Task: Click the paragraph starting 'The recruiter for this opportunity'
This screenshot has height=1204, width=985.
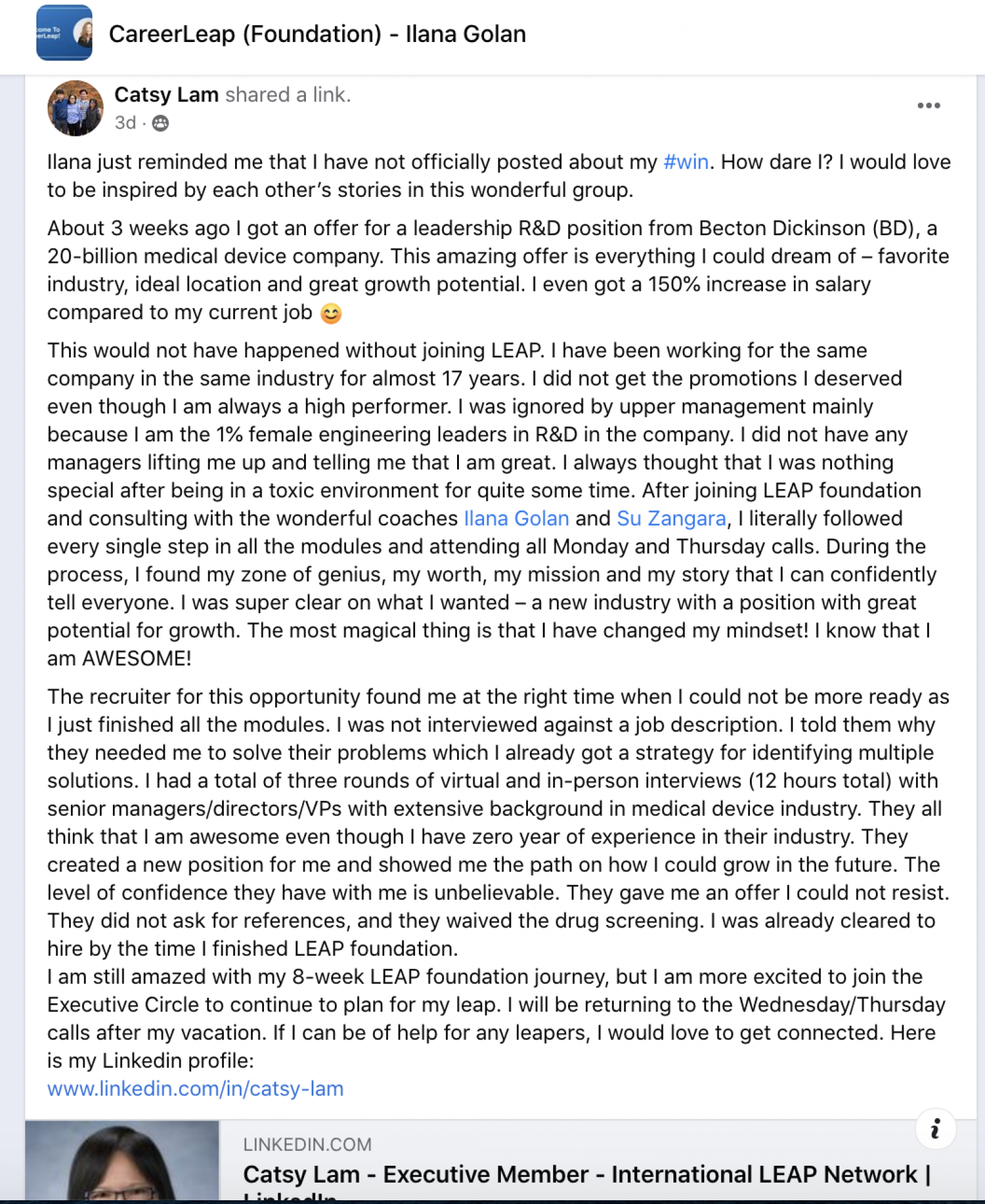Action: pyautogui.click(x=498, y=823)
